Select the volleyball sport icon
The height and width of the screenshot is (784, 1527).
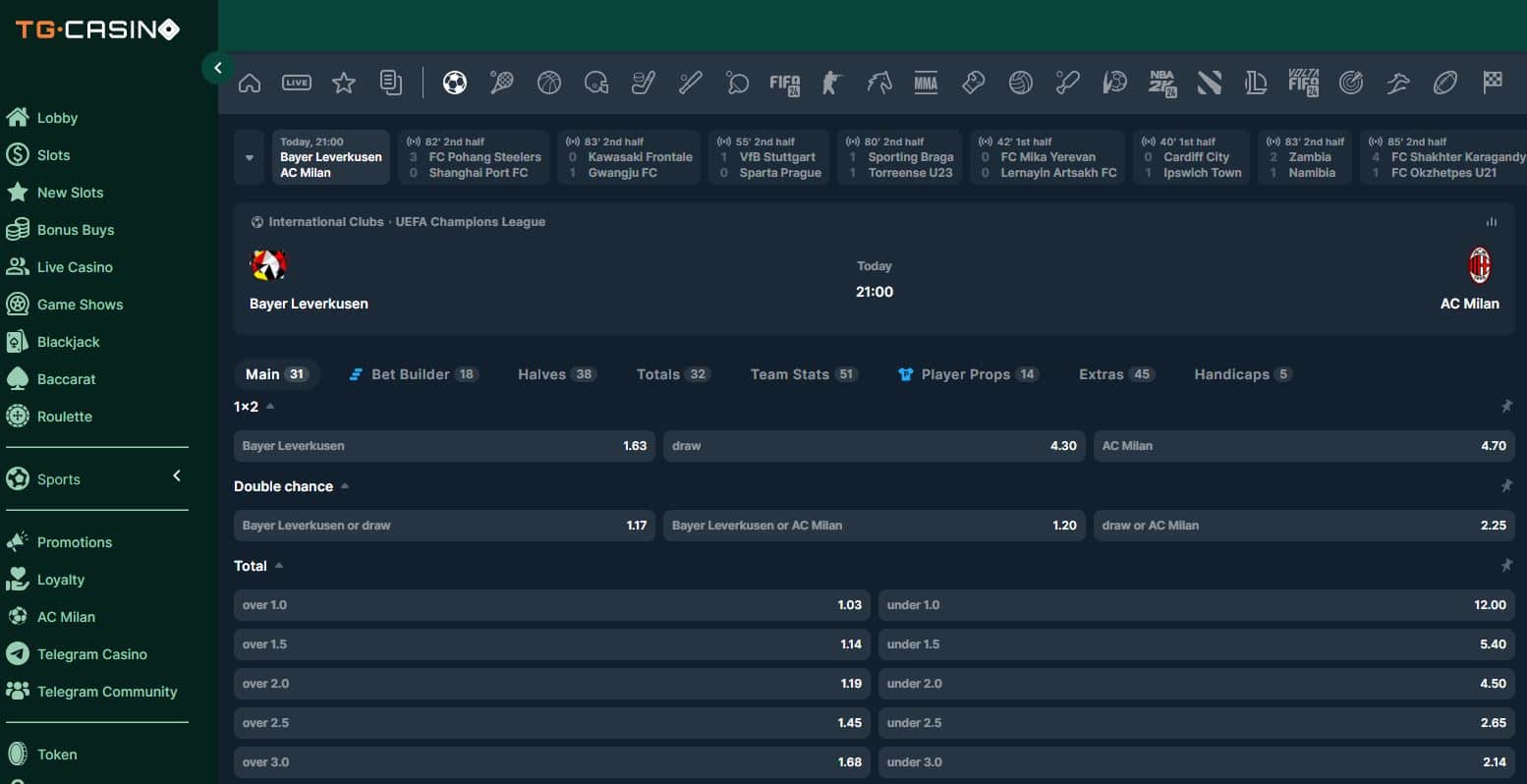click(1020, 84)
